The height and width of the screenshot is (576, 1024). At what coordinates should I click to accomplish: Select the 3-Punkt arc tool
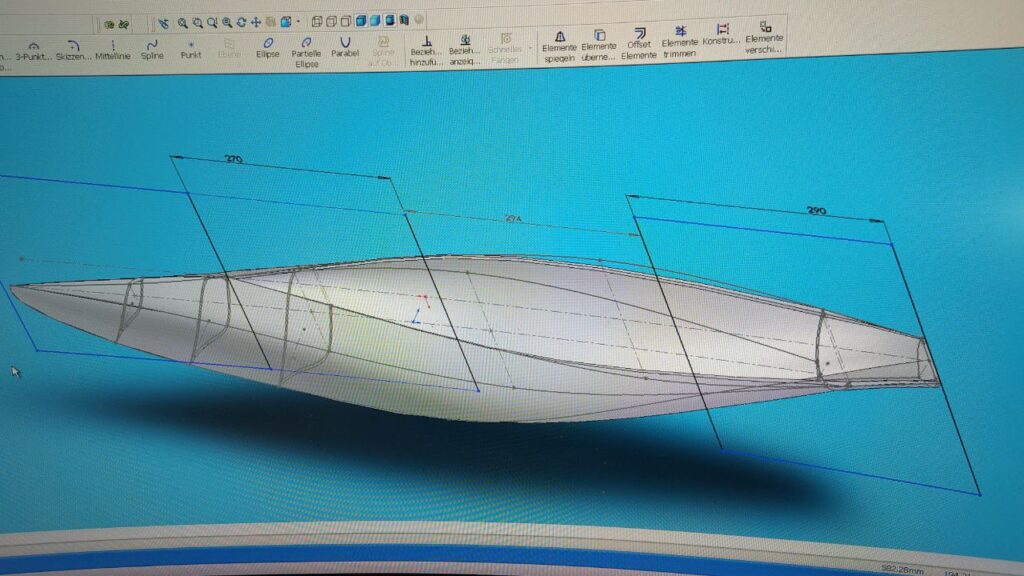33,51
